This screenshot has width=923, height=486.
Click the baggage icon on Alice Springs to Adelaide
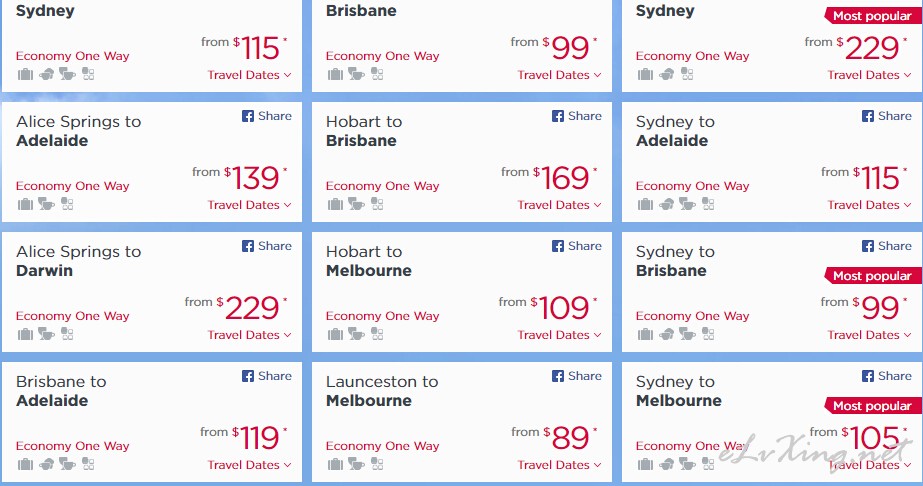tap(25, 204)
